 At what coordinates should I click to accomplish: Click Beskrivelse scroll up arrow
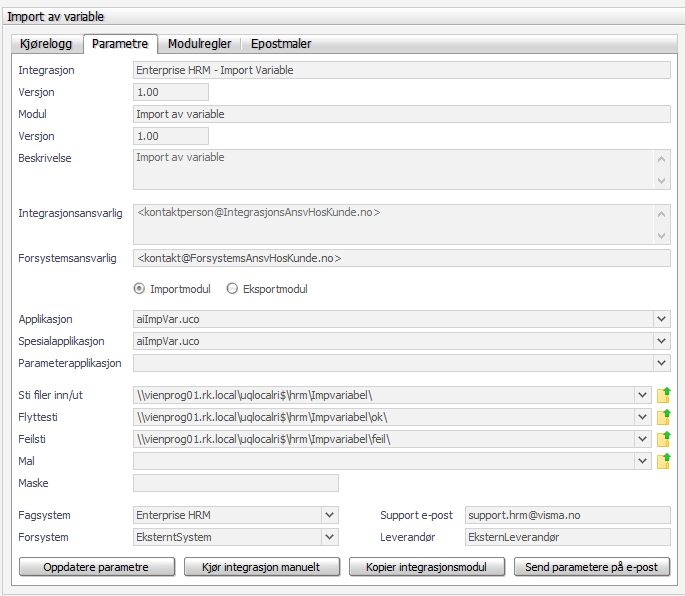661,159
